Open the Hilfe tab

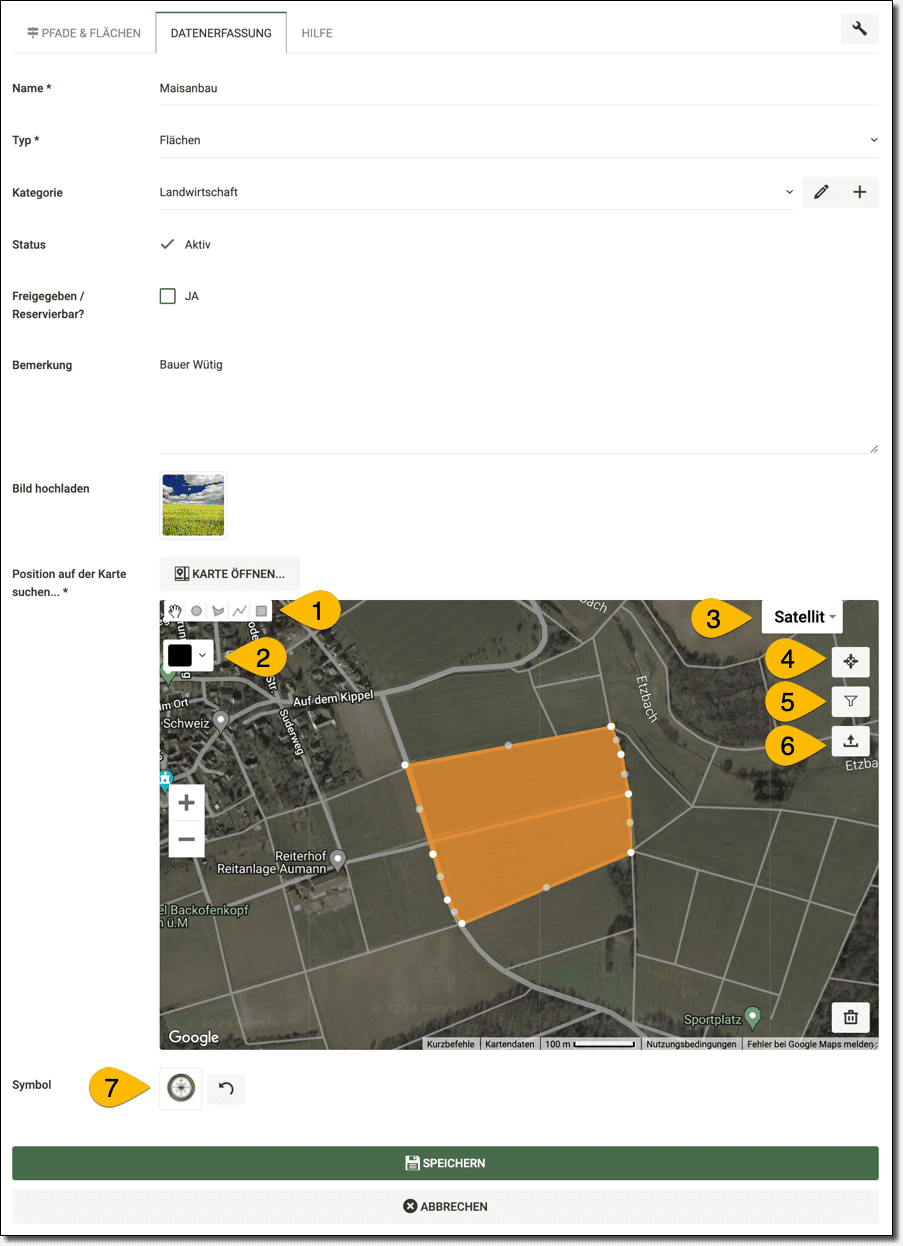[x=317, y=33]
